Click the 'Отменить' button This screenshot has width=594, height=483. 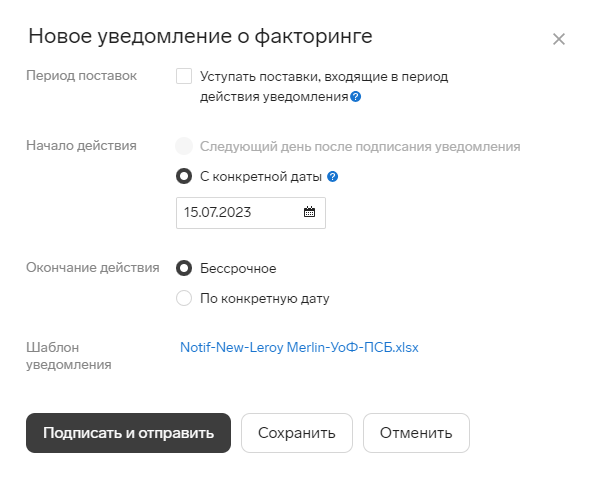[x=416, y=433]
